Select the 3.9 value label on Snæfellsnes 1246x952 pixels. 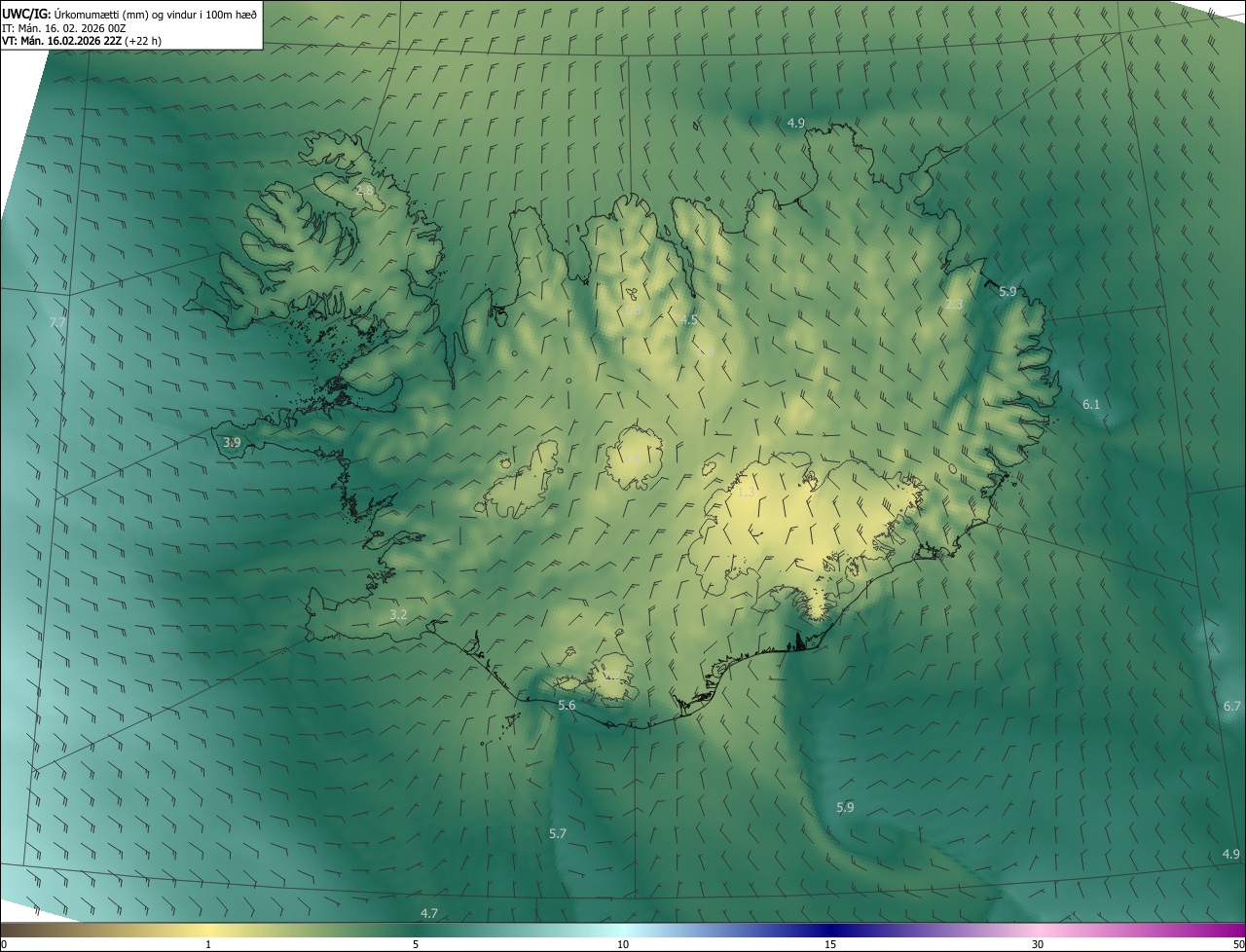(x=232, y=443)
